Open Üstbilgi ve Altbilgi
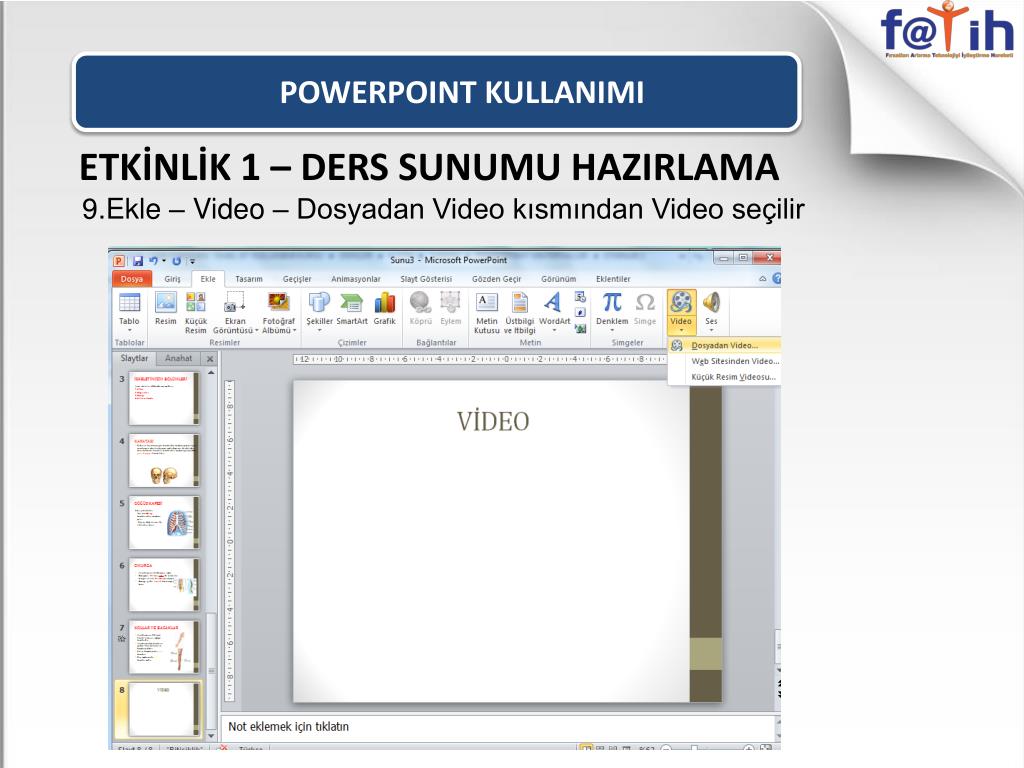 tap(520, 303)
